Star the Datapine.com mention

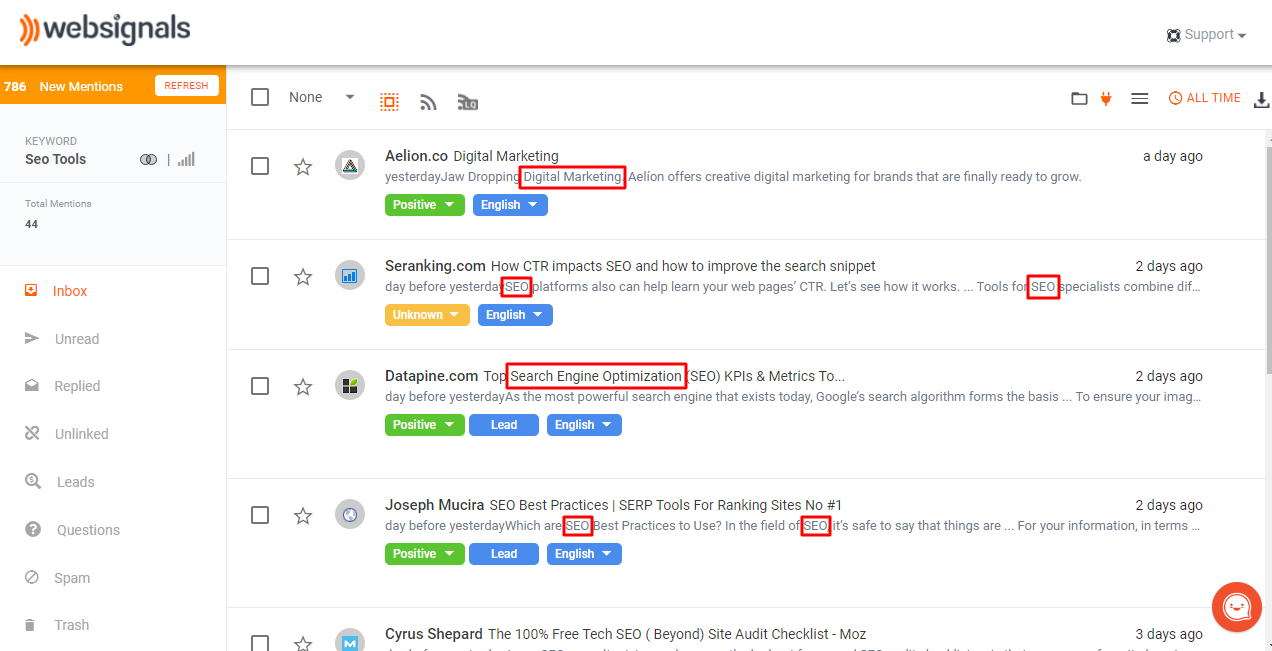click(303, 386)
